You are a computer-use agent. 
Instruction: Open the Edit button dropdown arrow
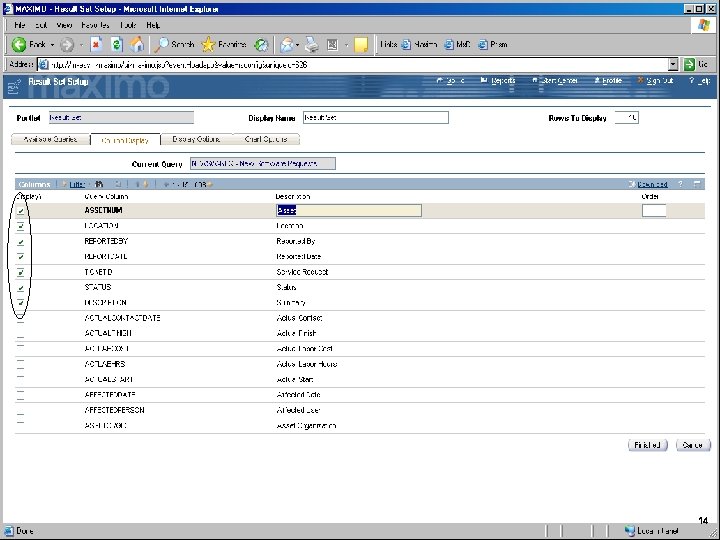click(346, 45)
